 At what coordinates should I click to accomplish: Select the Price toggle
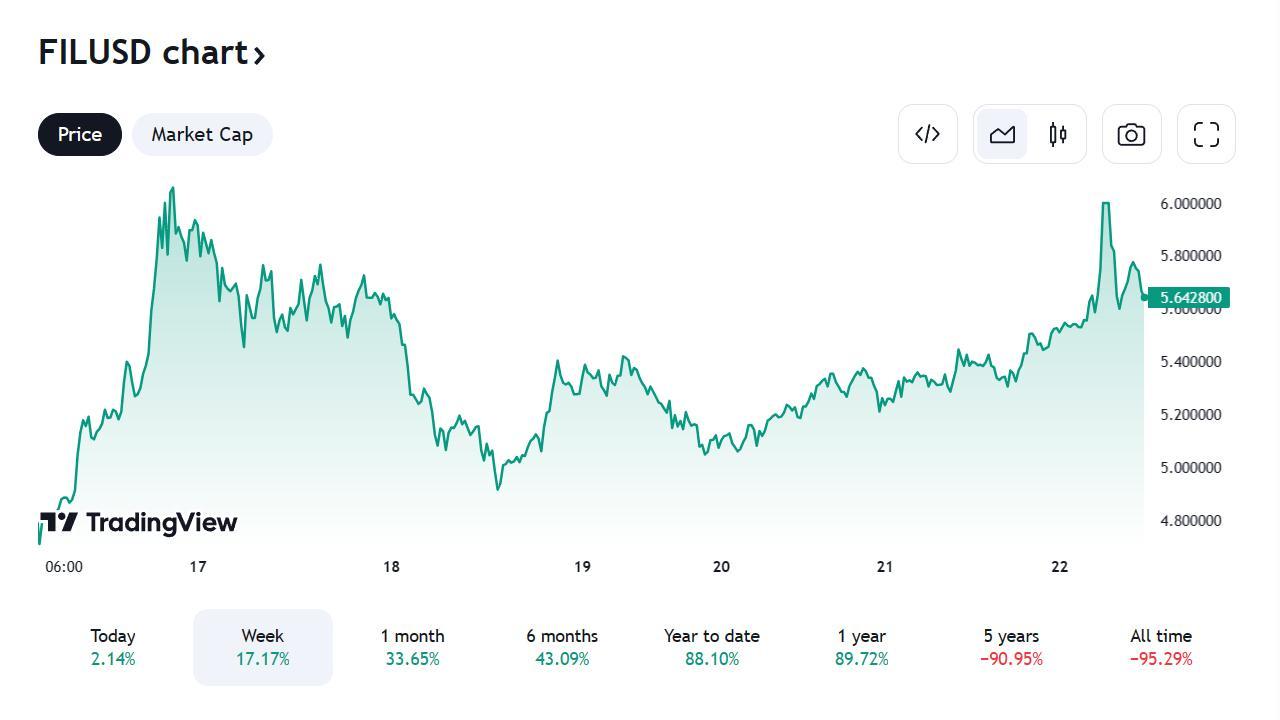pyautogui.click(x=80, y=134)
